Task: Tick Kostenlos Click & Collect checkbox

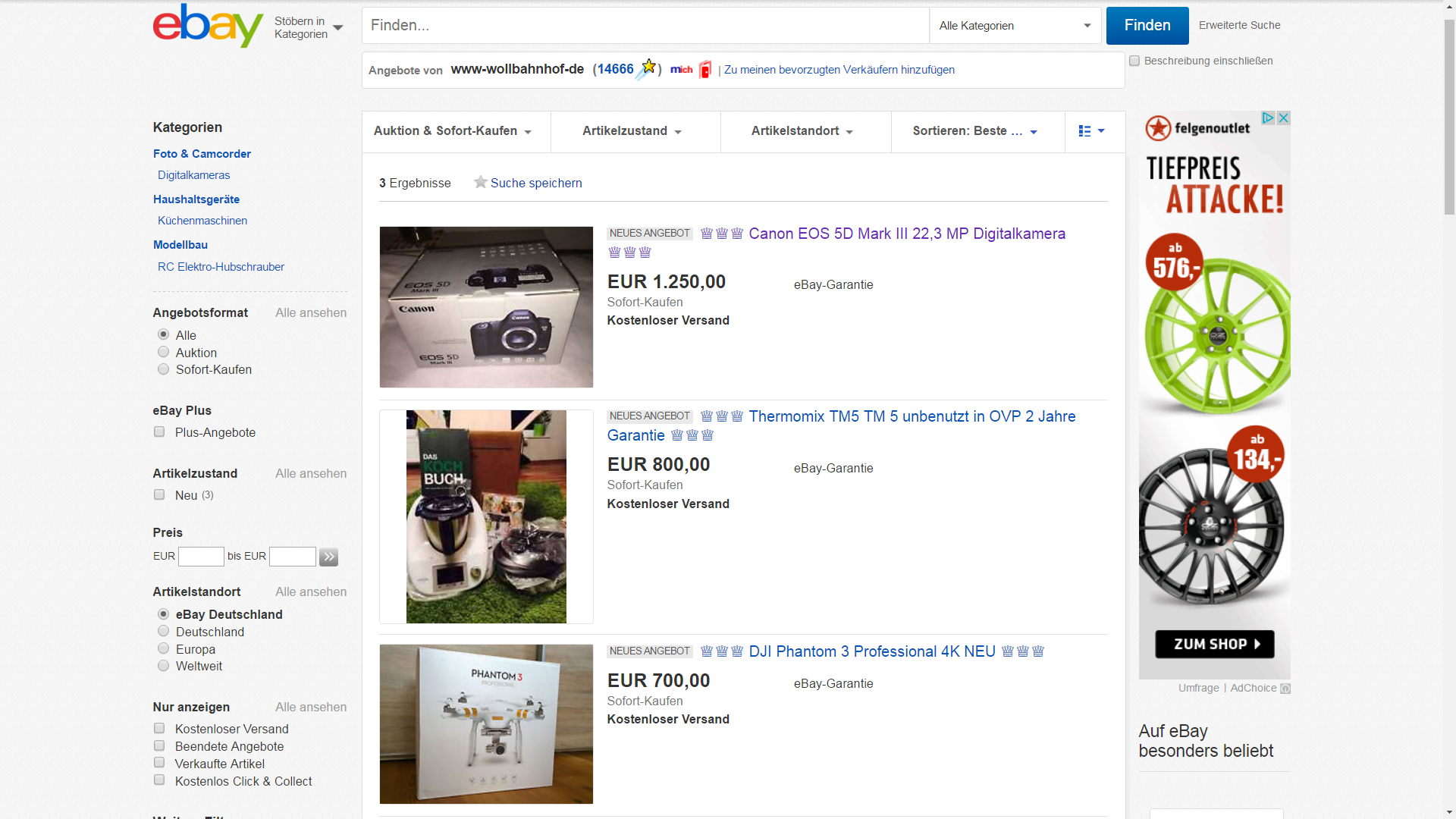Action: point(159,780)
